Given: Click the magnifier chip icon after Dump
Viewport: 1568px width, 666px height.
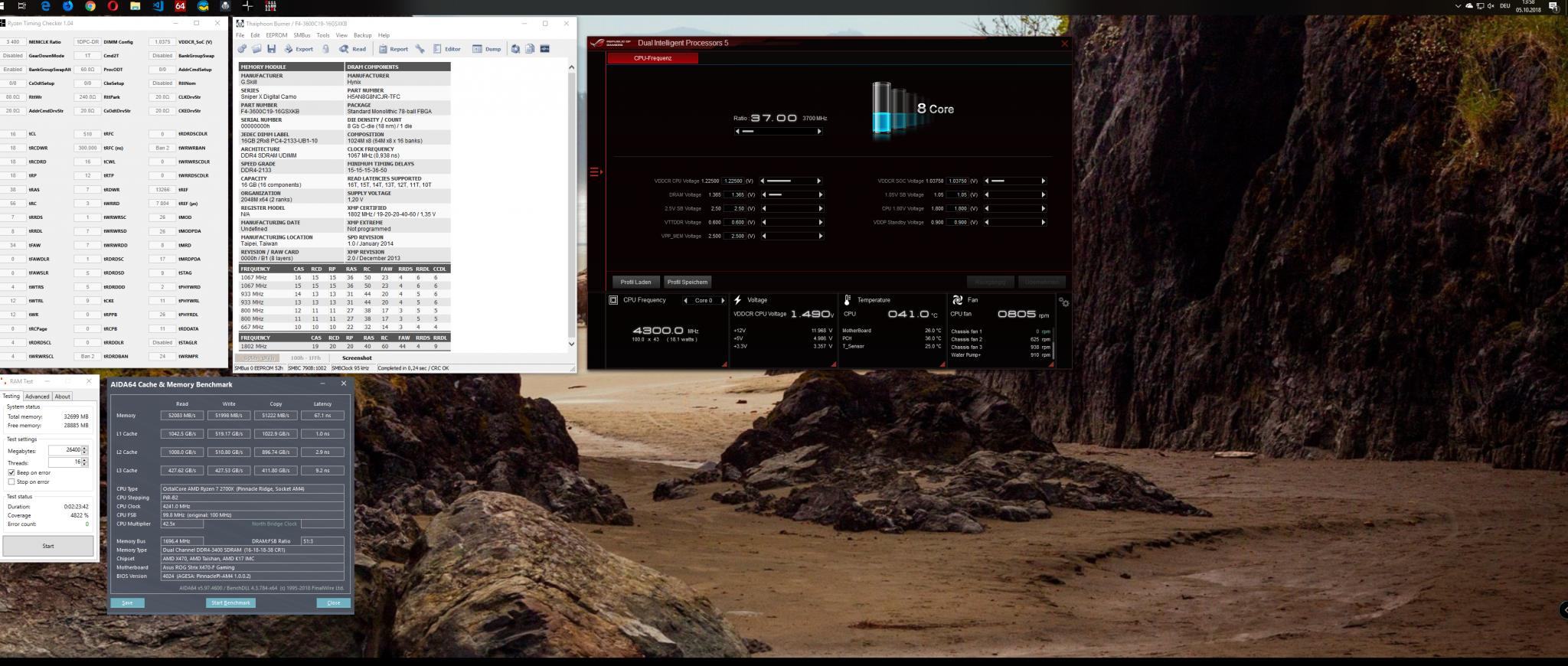Looking at the screenshot, I should click(x=515, y=49).
